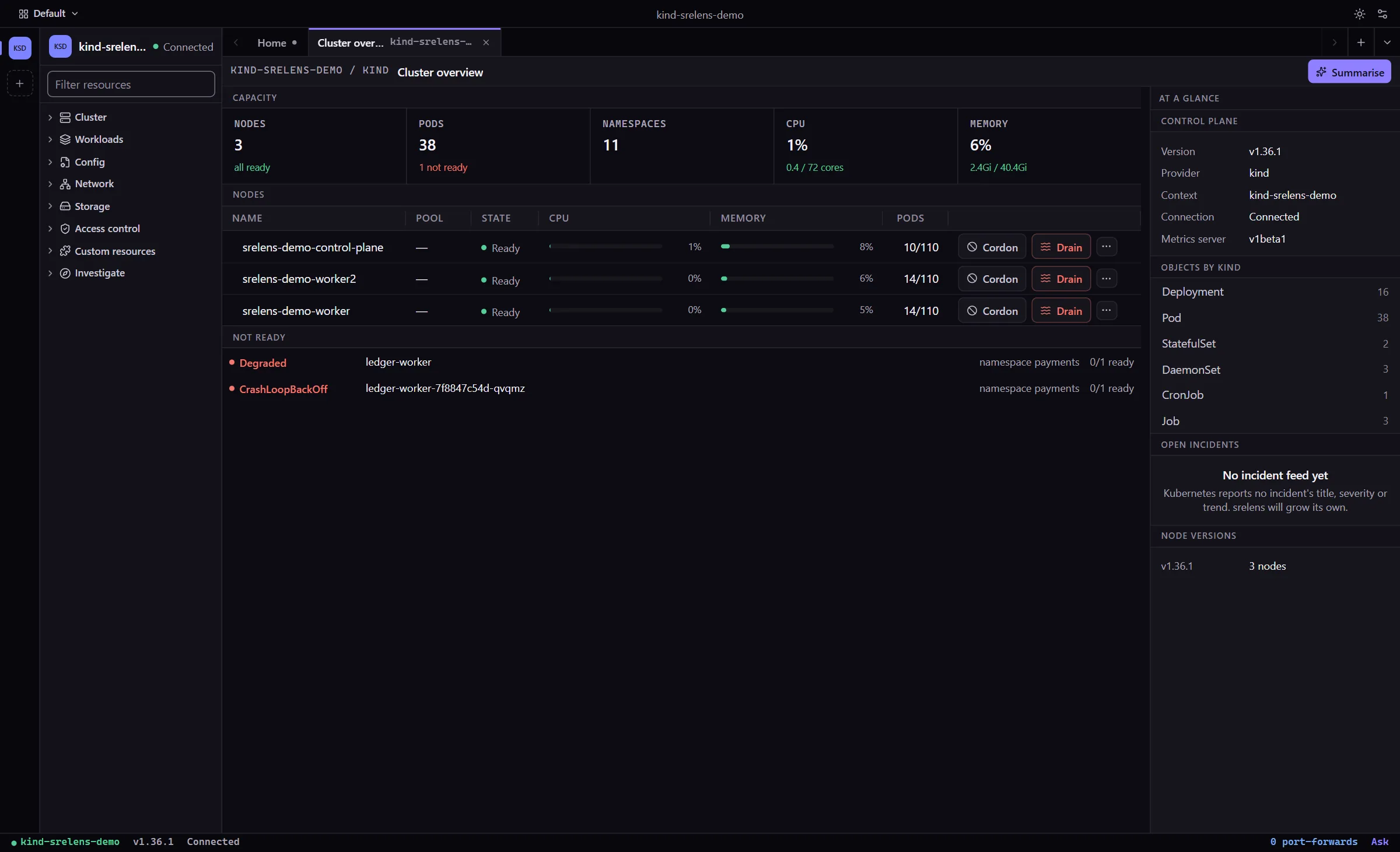Click Cluster server icon in sidebar
1400x852 pixels.
(x=65, y=117)
